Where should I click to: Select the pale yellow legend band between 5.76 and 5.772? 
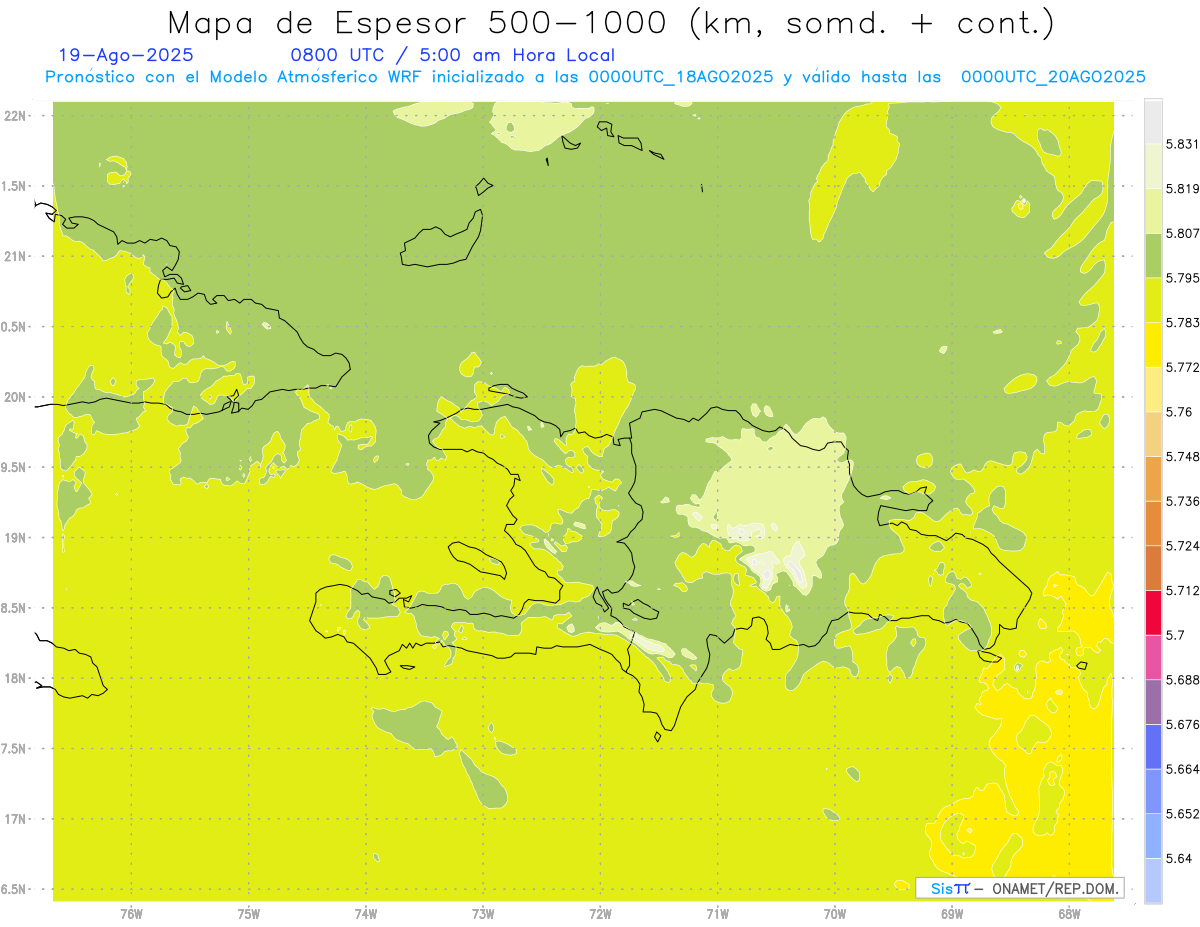point(1153,389)
